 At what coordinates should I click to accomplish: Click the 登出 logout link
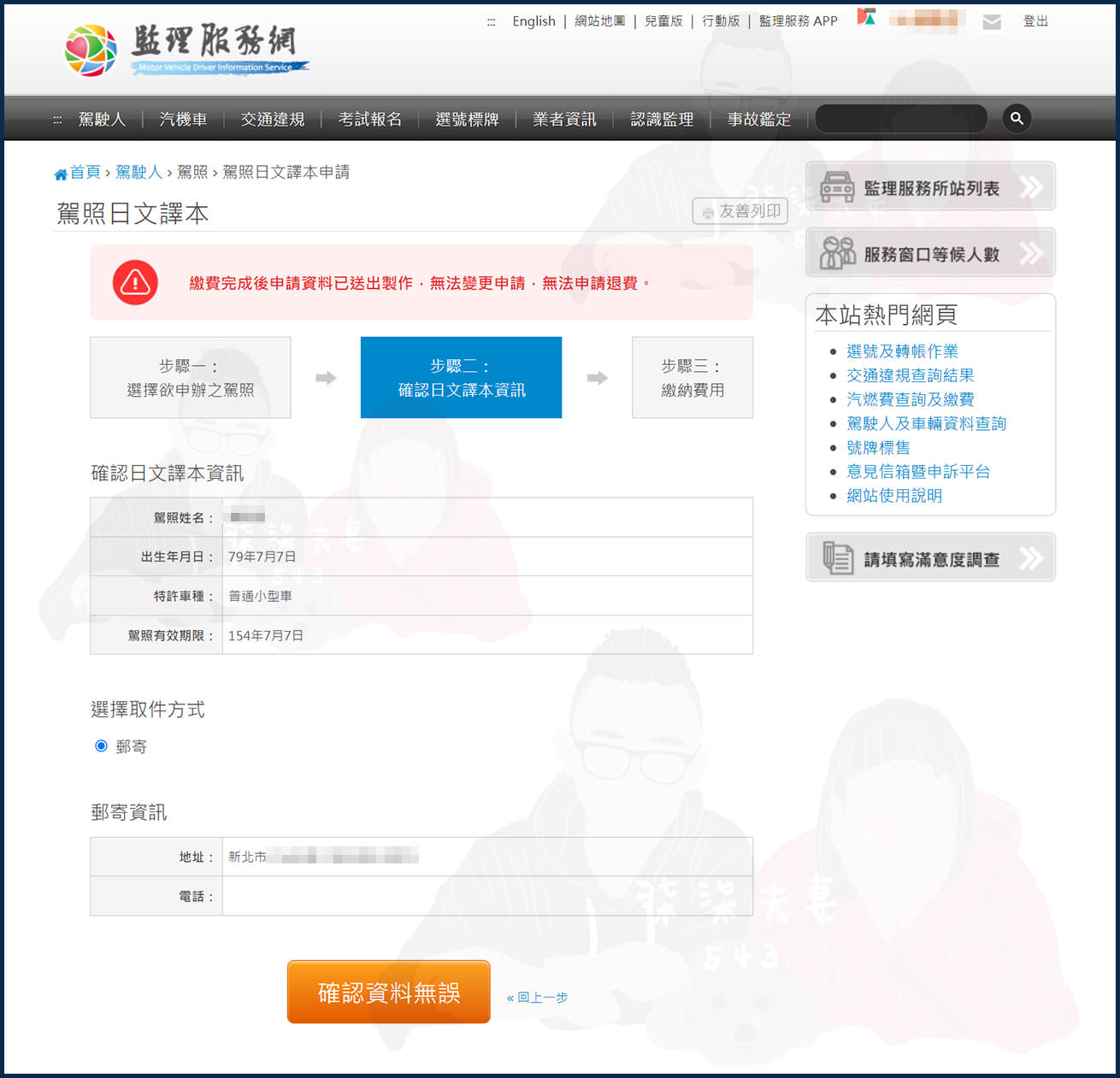coord(1035,21)
